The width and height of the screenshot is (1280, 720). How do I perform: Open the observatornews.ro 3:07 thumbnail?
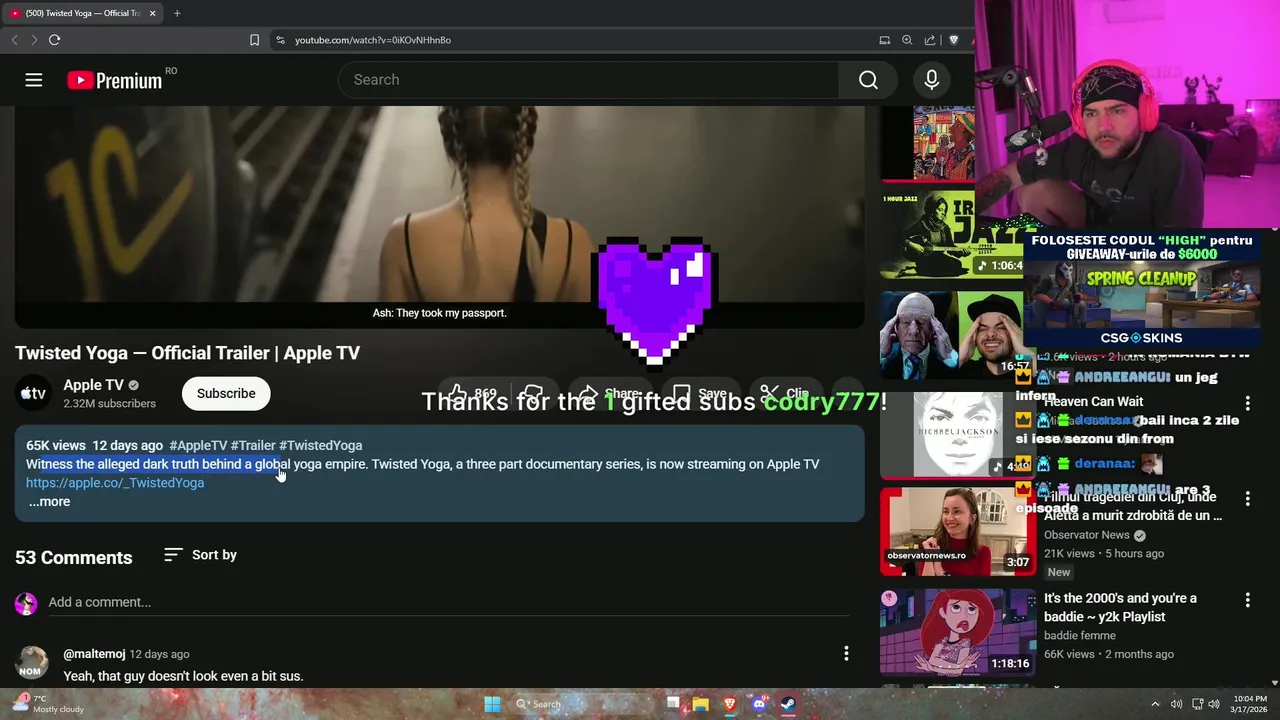(958, 531)
